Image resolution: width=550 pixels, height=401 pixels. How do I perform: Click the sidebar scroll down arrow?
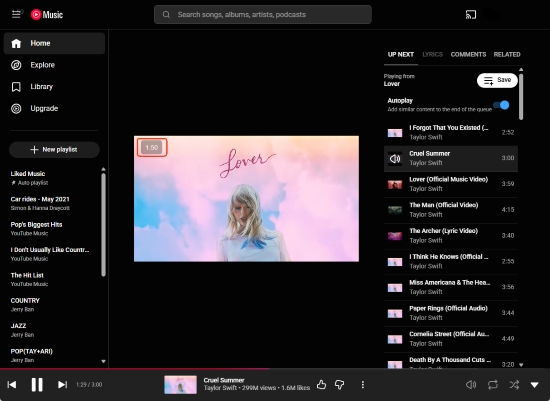click(103, 361)
